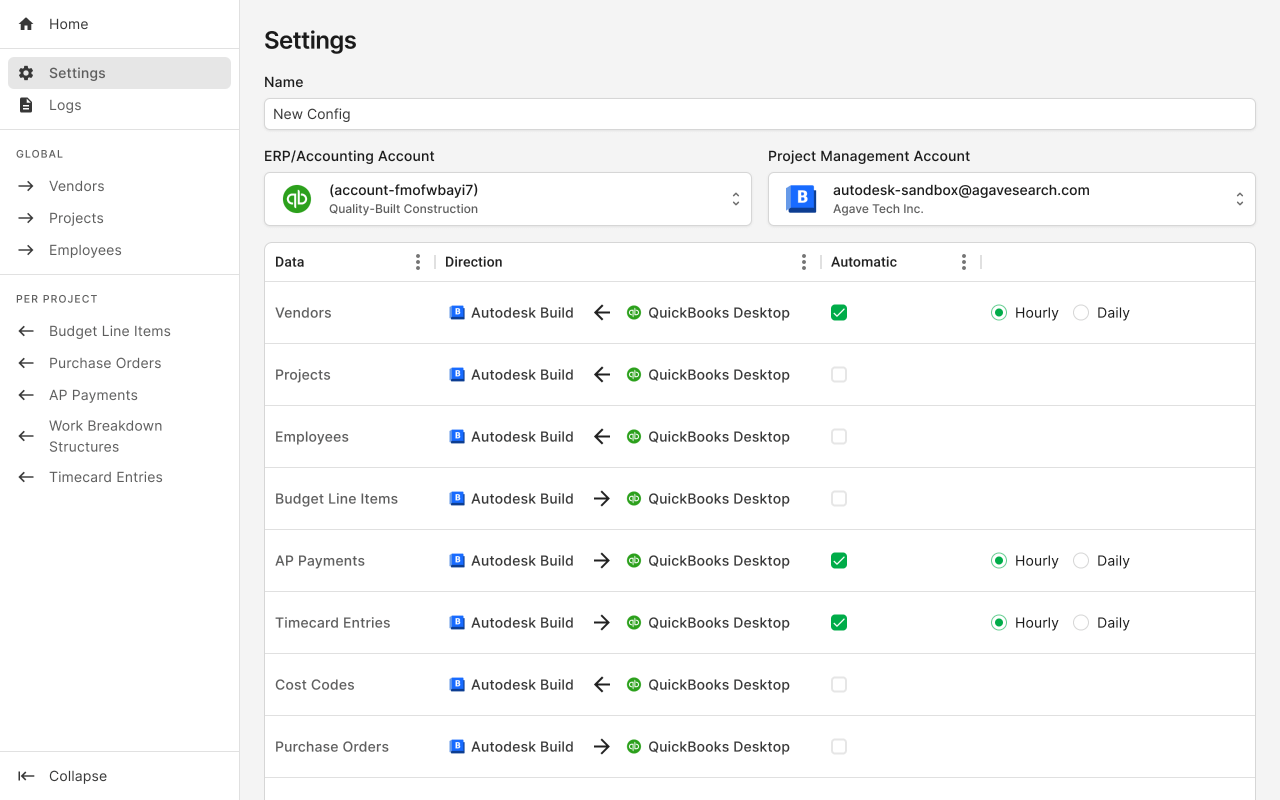The width and height of the screenshot is (1280, 800).
Task: Click the left arrow icon beside Timecard Entries in sidebar
Action: [26, 477]
